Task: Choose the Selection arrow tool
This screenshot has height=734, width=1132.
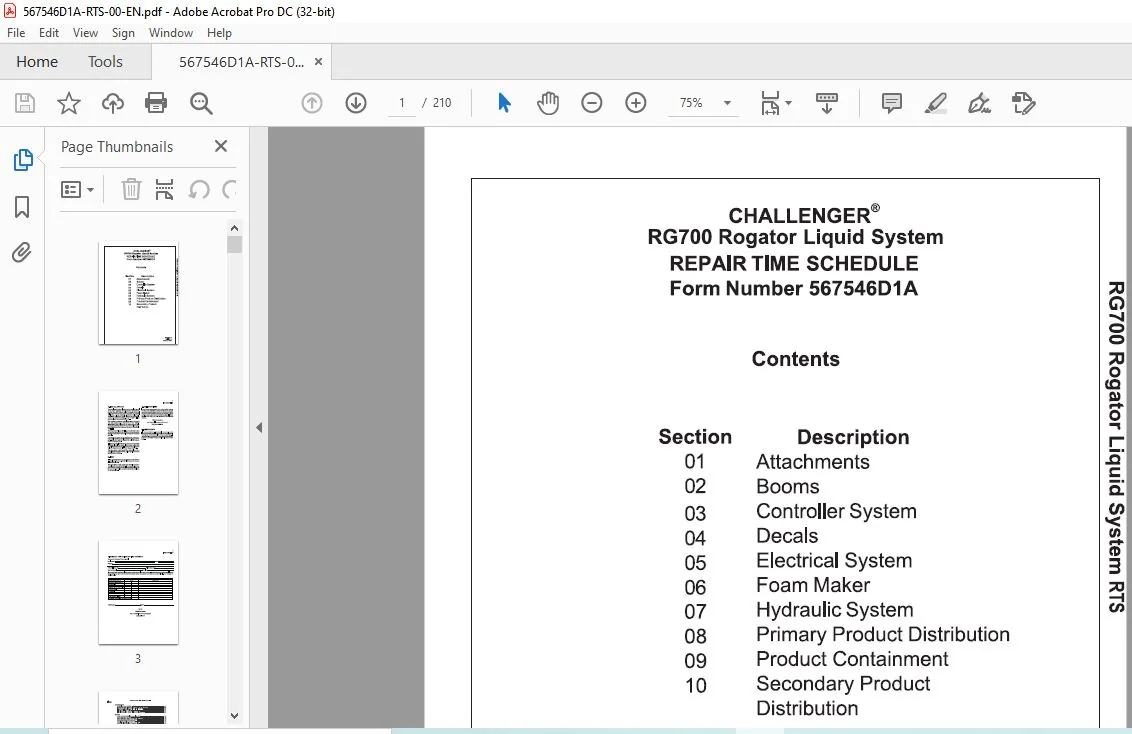Action: point(504,103)
